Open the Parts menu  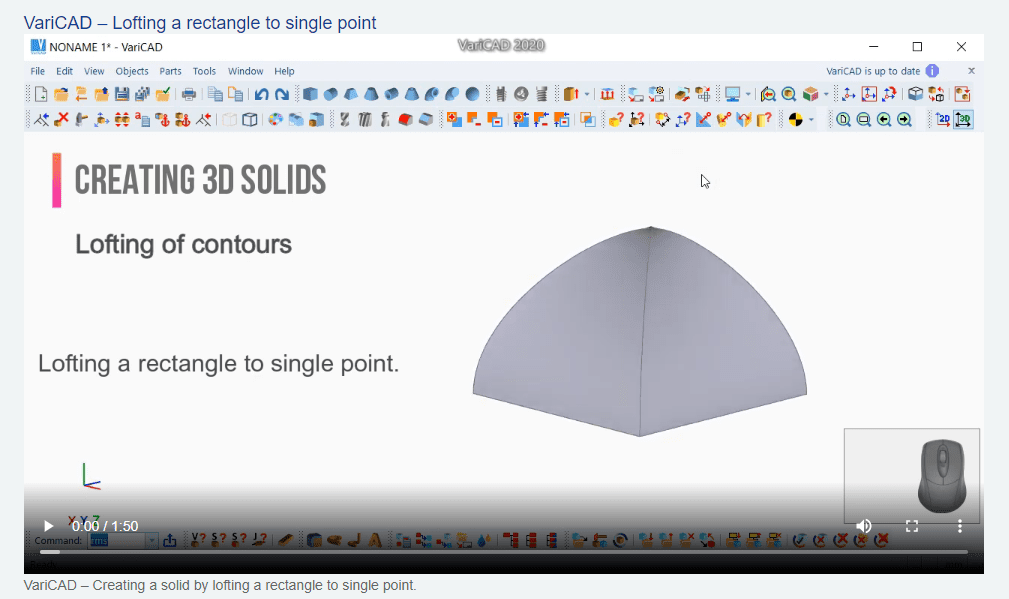pos(171,71)
